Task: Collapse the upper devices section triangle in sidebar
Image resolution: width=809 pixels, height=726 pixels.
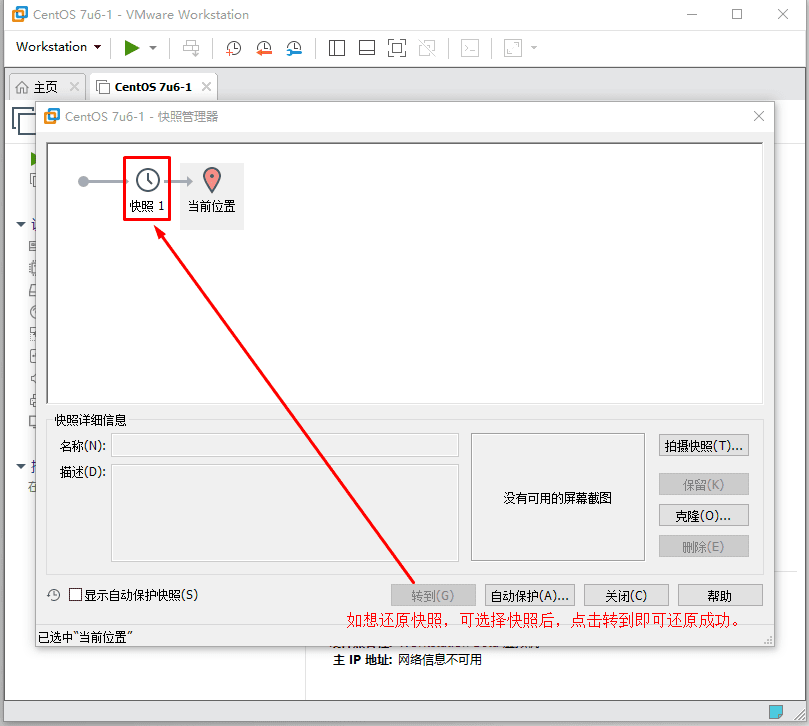Action: coord(21,224)
